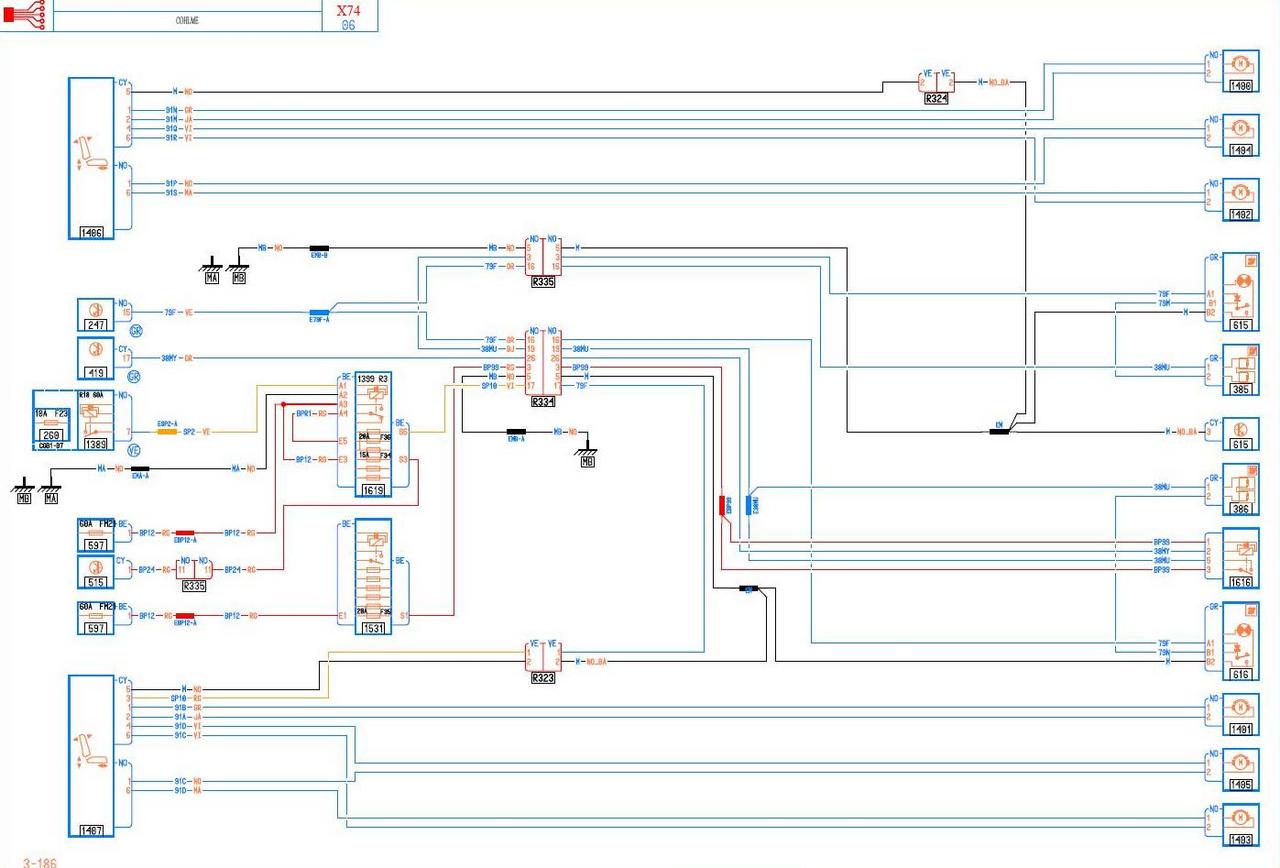
Task: Click the 3-186 page number
Action: coord(40,861)
